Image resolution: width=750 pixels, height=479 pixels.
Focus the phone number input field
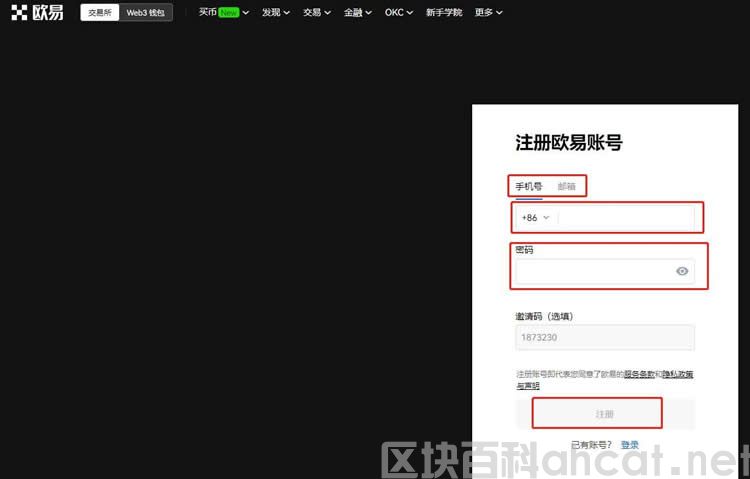click(626, 218)
